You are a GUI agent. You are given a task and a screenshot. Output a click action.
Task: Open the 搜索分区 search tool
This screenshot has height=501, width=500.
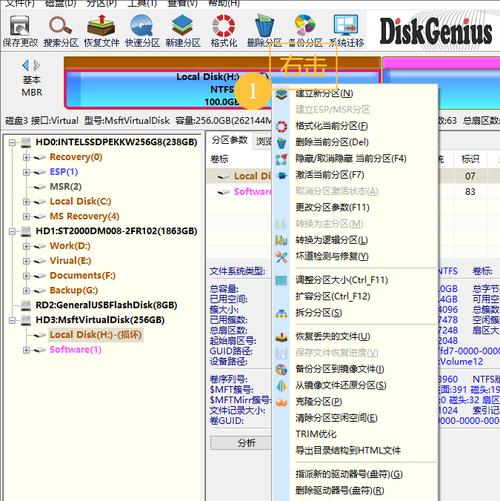[x=61, y=31]
